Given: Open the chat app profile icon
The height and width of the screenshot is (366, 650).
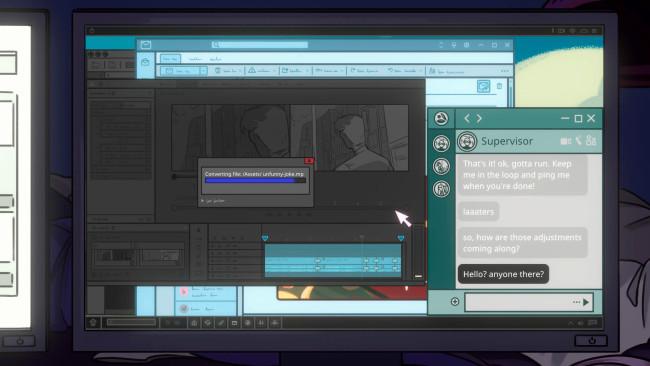Looking at the screenshot, I should pos(441,119).
